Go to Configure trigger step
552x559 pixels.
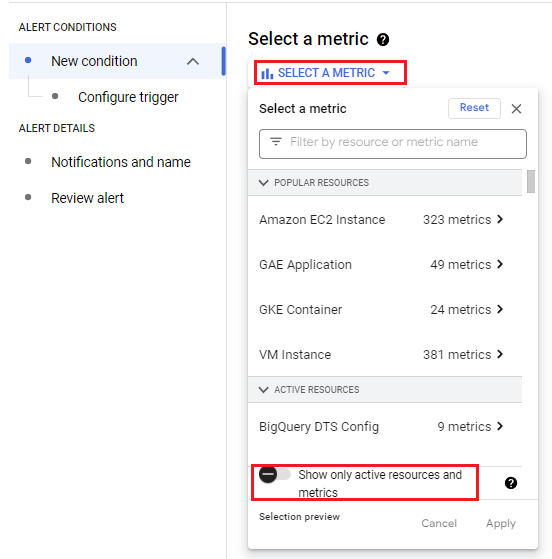(128, 97)
